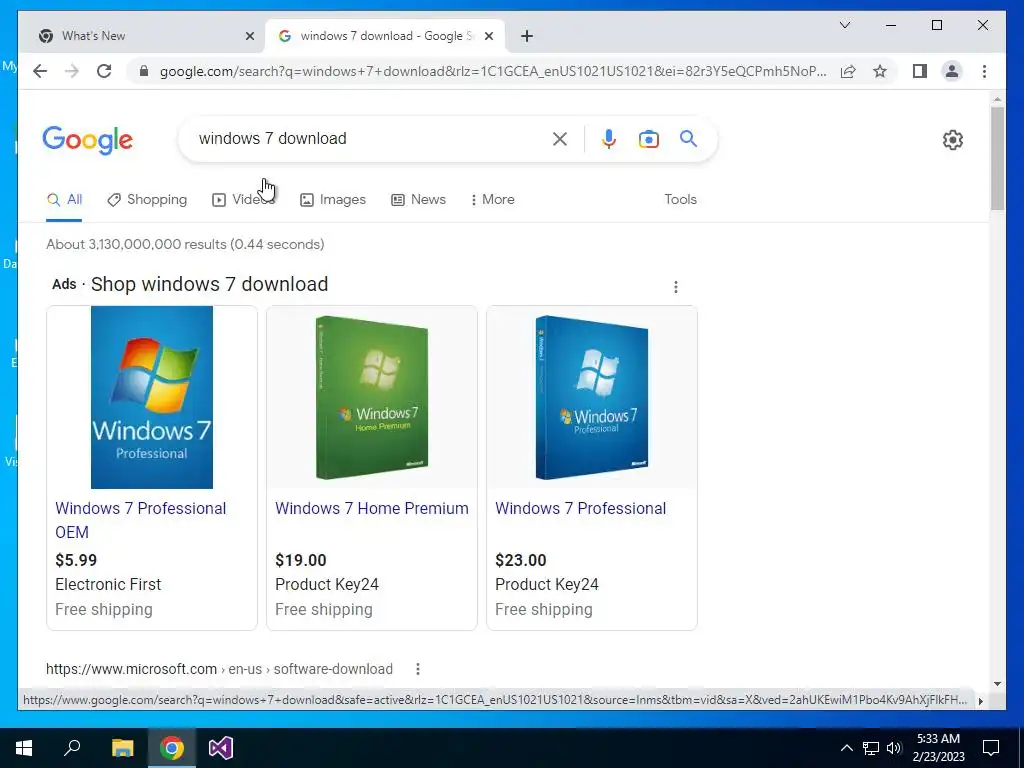1024x768 pixels.
Task: Open the Windows 7 Home Premium link
Action: (x=372, y=508)
